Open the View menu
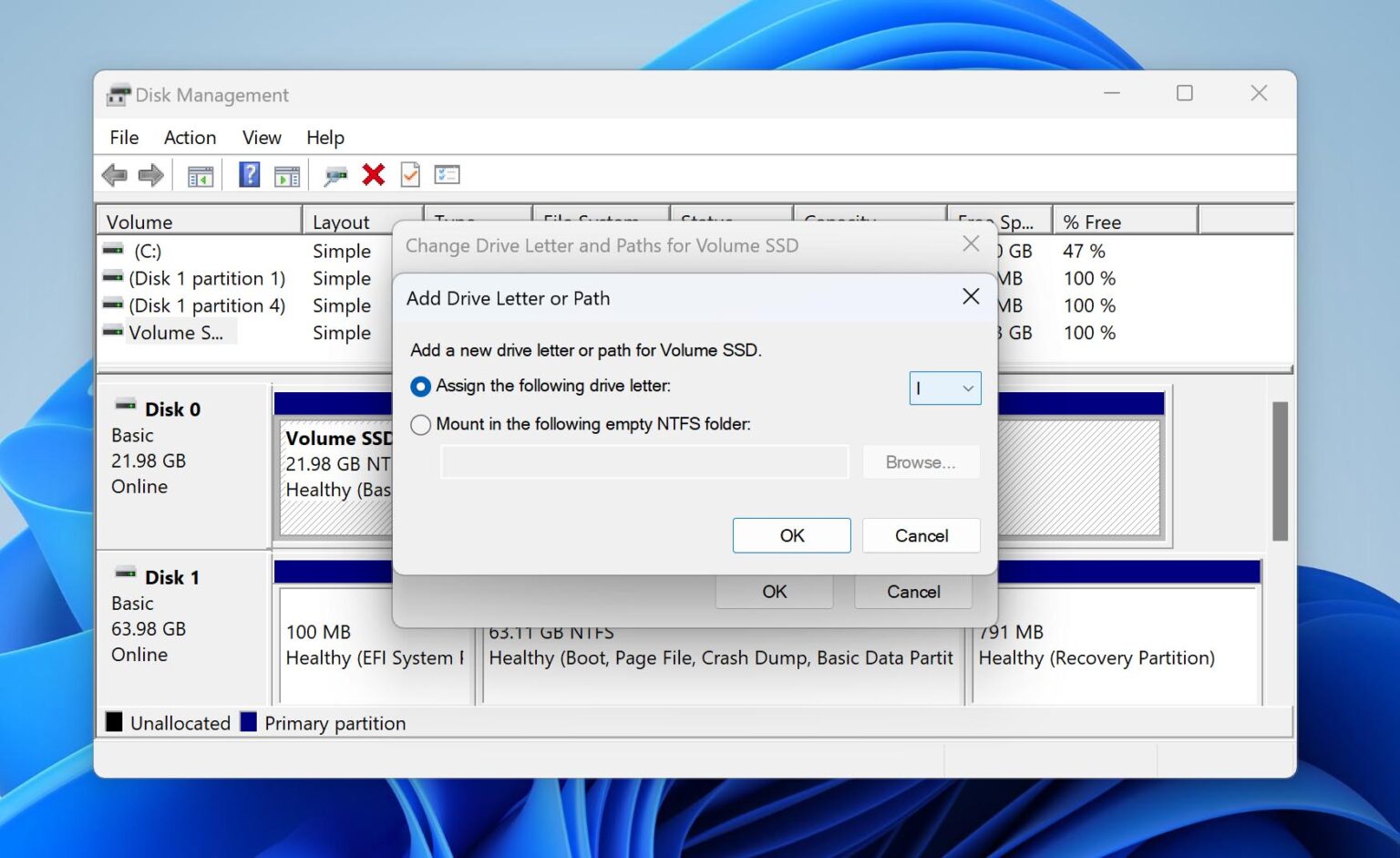Screen dimensions: 1400x858 click(x=261, y=137)
